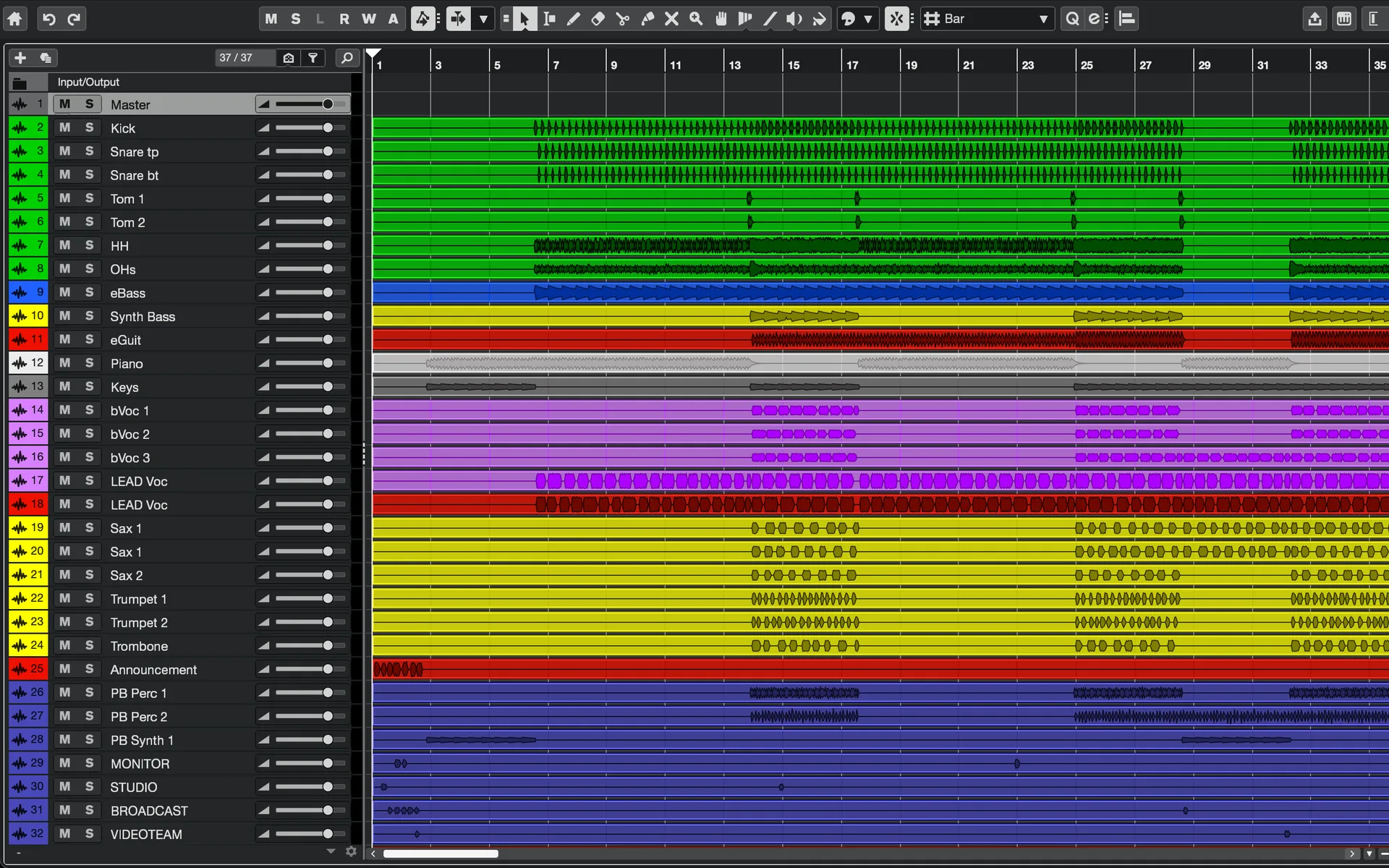1389x868 pixels.
Task: Open the Export Audio Mixdown icon
Action: tap(1314, 19)
